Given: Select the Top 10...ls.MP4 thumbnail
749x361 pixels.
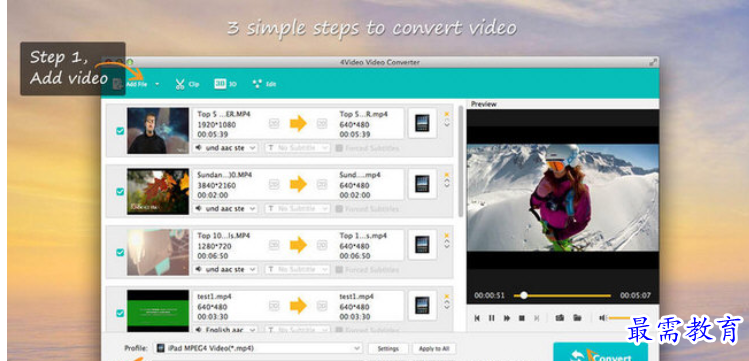Looking at the screenshot, I should coord(158,252).
